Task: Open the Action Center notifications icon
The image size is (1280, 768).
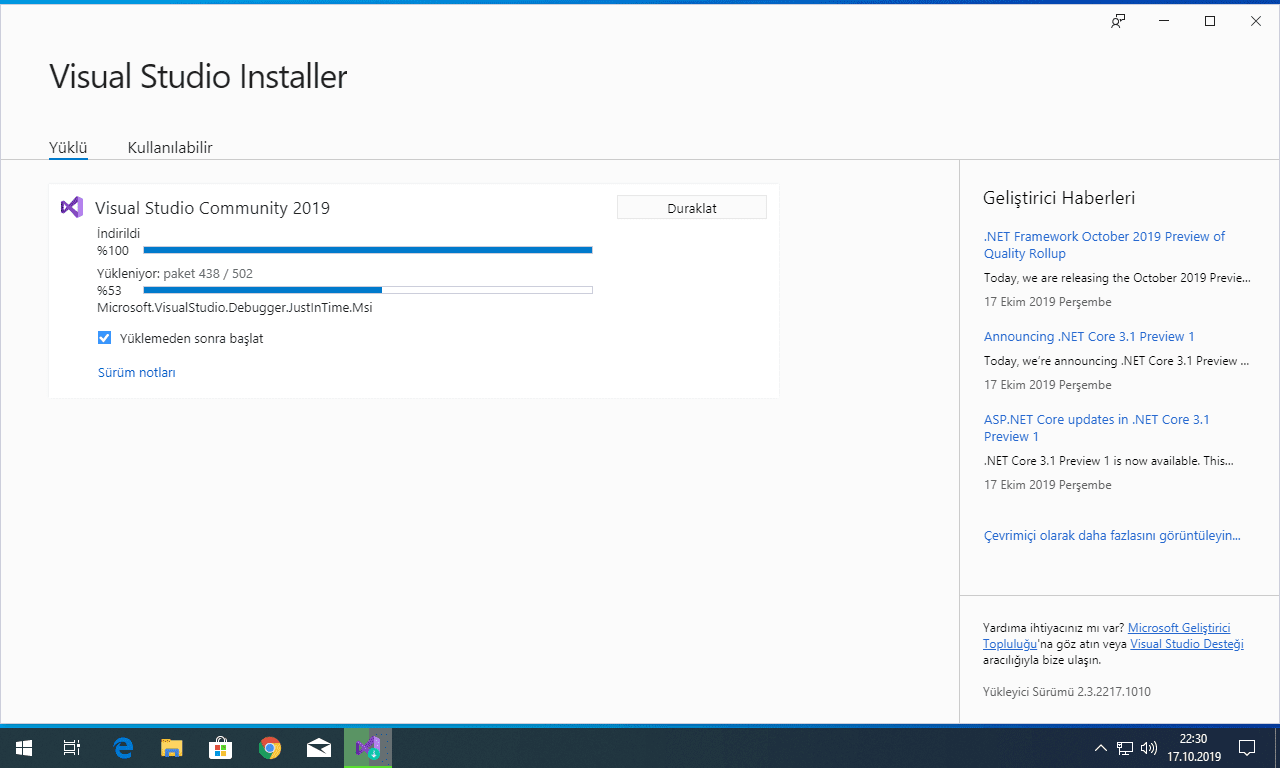Action: pos(1247,747)
